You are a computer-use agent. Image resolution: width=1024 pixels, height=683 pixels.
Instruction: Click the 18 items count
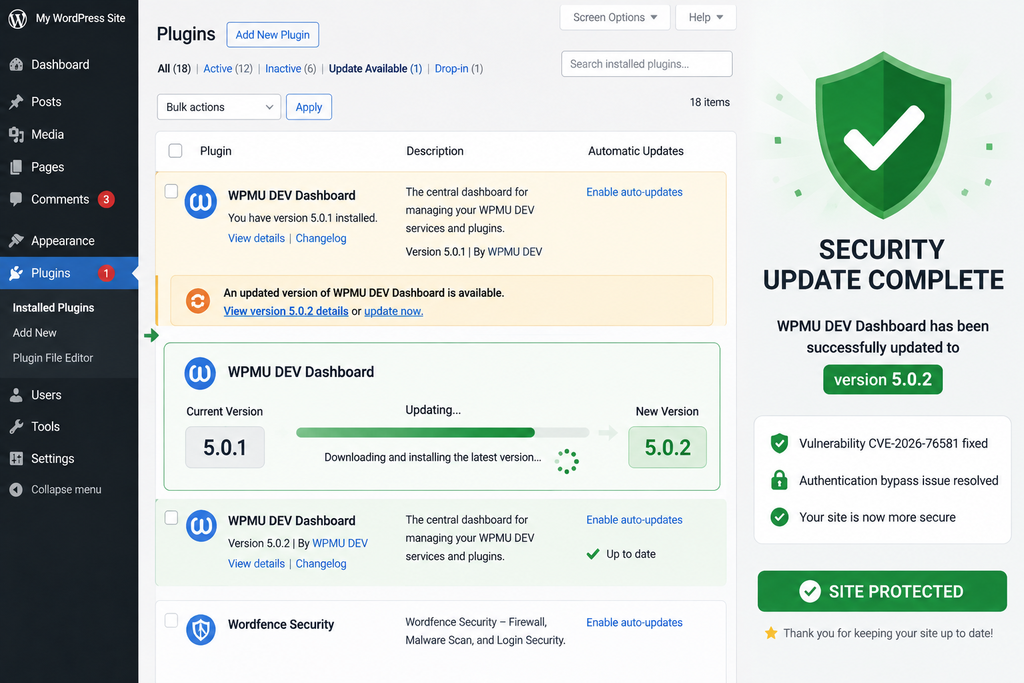tap(710, 103)
